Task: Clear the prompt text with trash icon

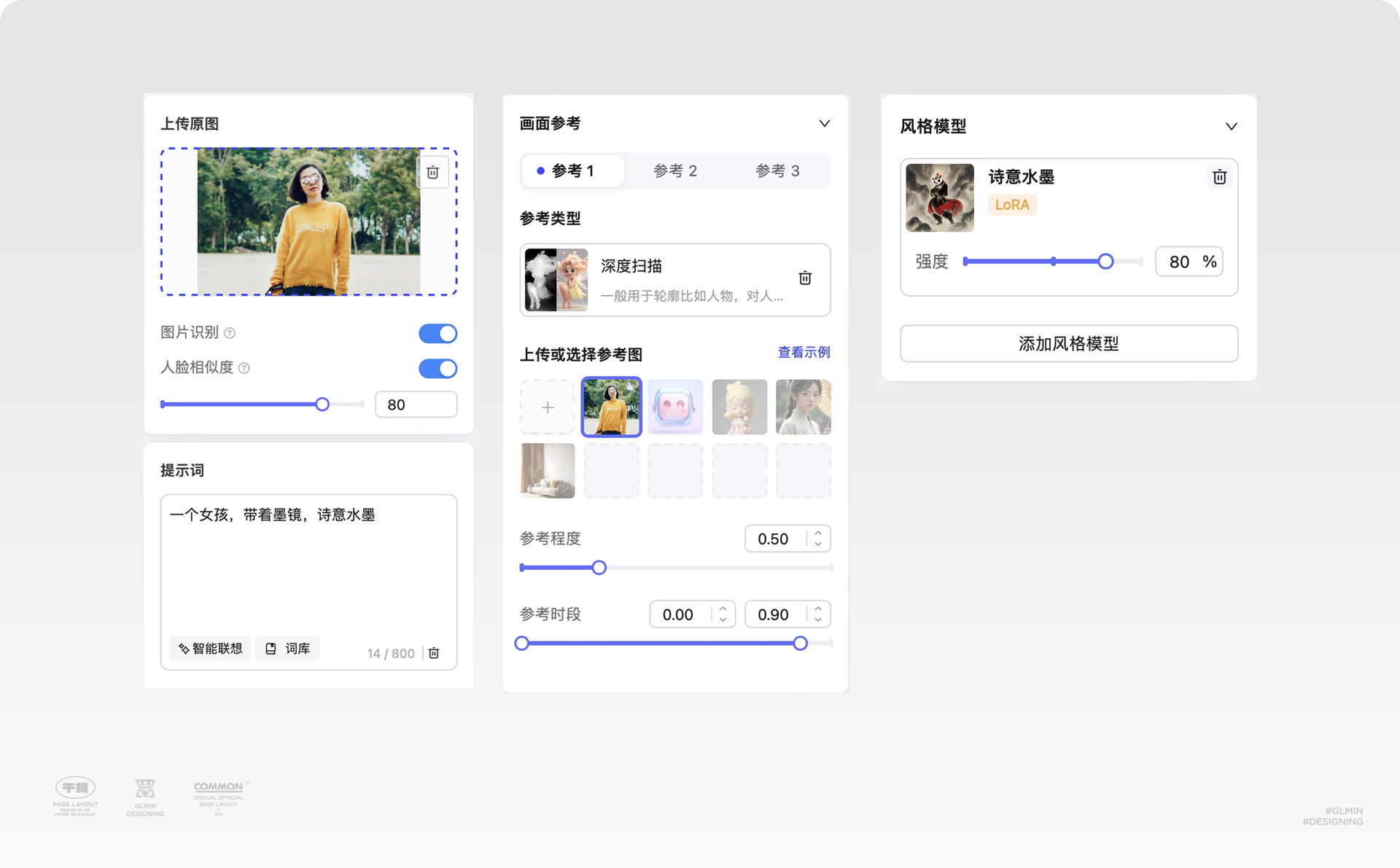Action: click(434, 653)
